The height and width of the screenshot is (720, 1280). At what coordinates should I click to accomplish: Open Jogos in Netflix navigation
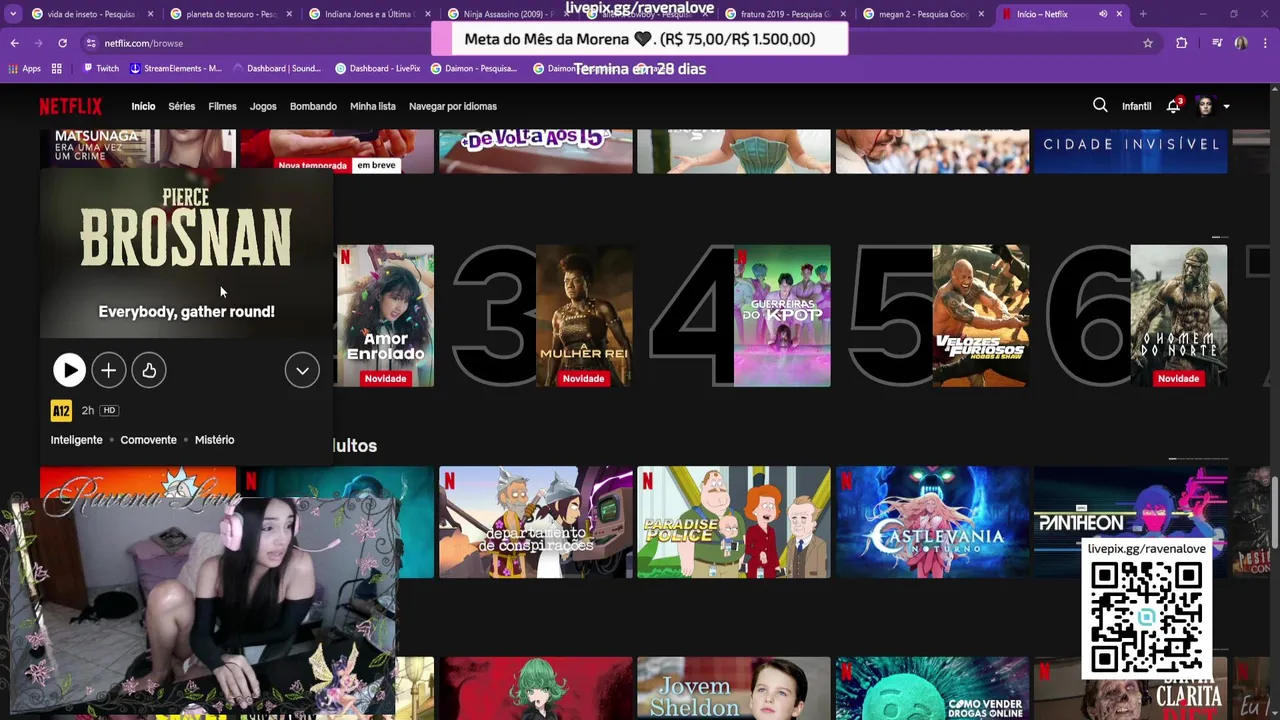pyautogui.click(x=263, y=106)
